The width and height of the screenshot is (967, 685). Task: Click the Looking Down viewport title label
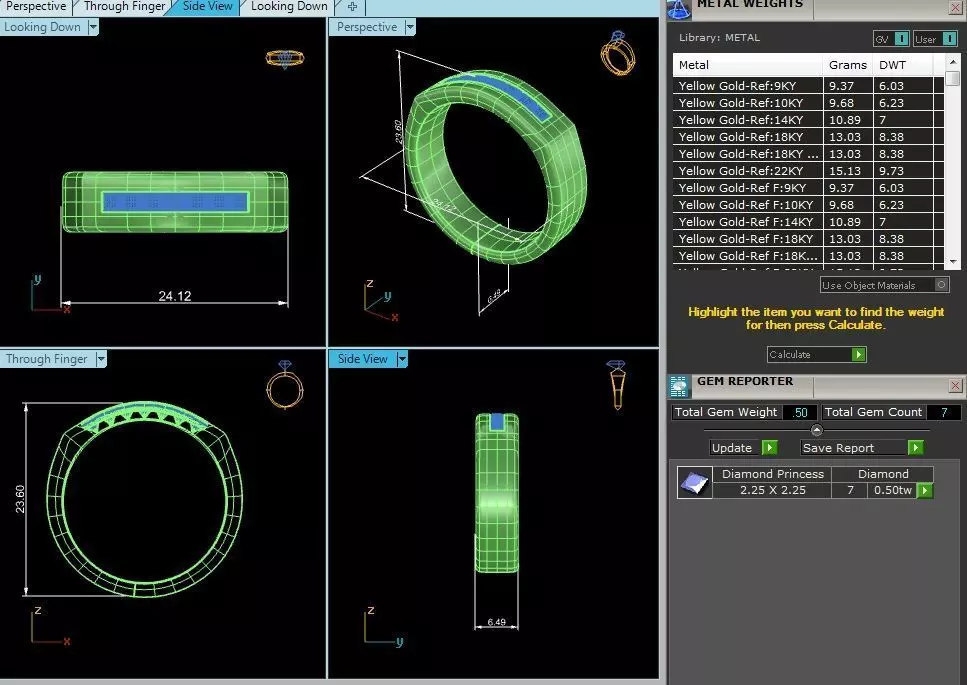(x=43, y=27)
